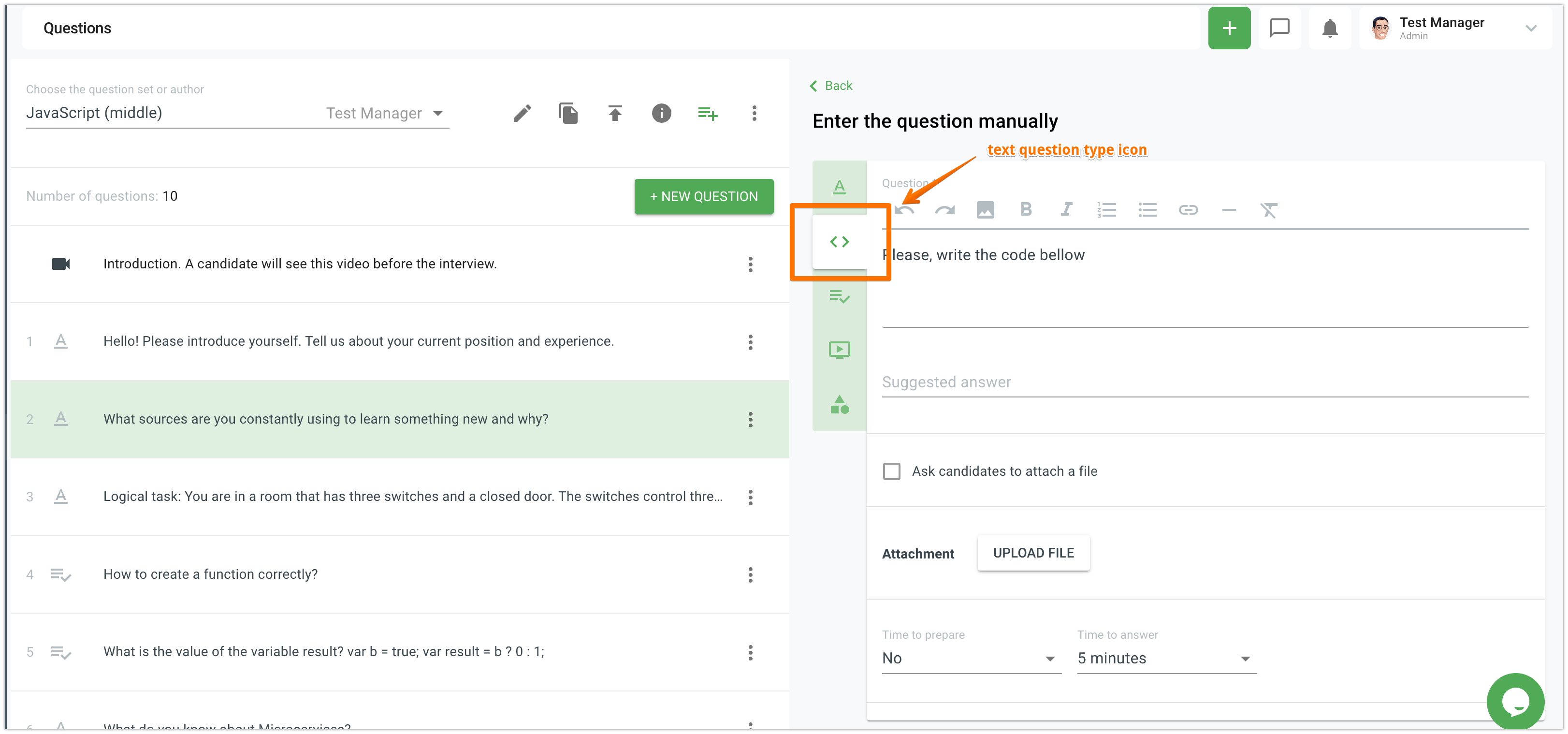Click the edit pencil icon for question set
1568x734 pixels.
point(522,113)
